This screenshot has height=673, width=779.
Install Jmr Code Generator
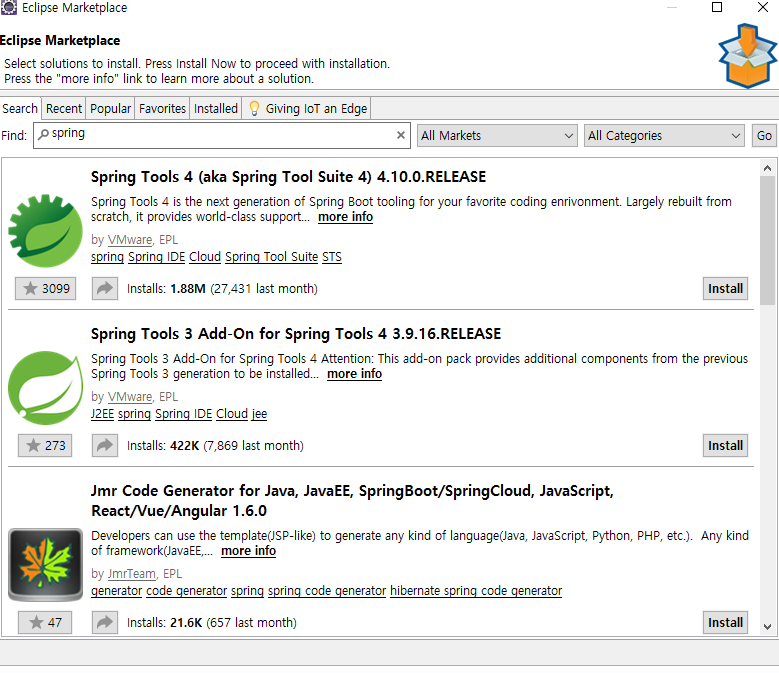point(725,622)
